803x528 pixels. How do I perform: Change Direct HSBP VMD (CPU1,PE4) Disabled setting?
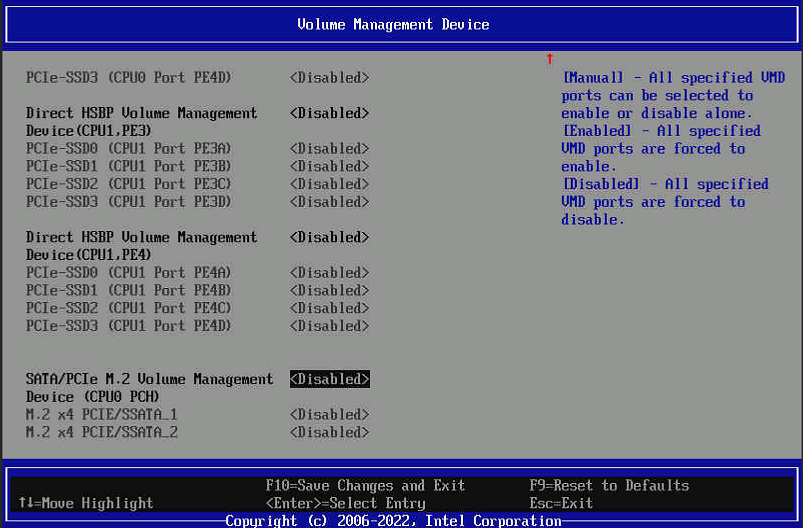[329, 237]
